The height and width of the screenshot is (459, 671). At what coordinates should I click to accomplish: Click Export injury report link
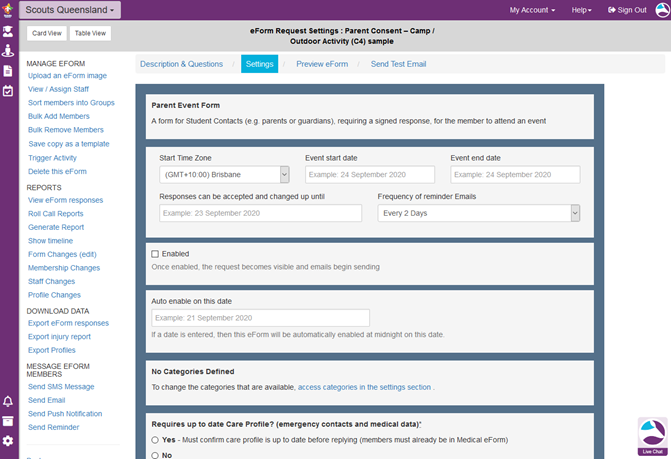point(59,337)
